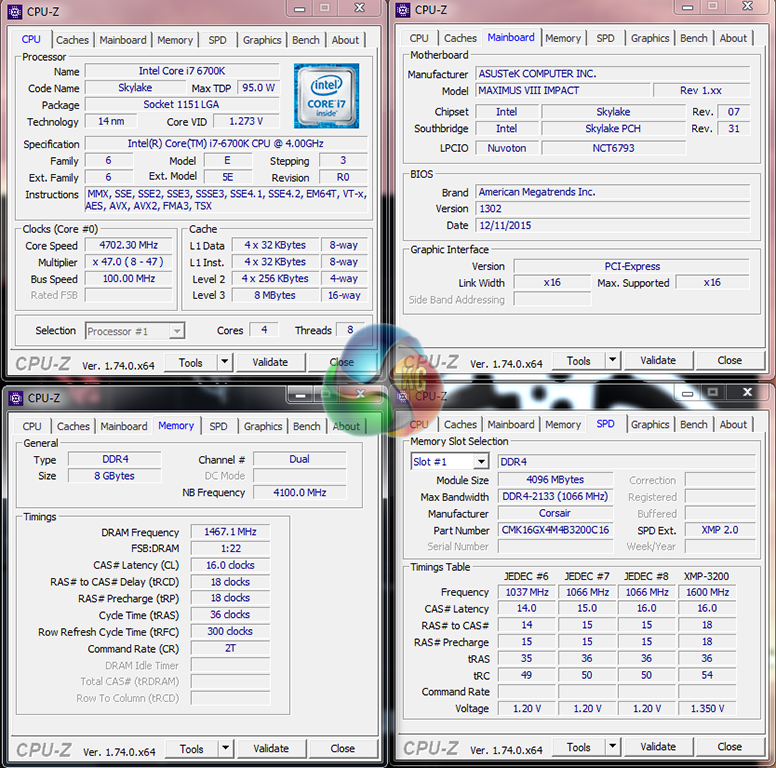This screenshot has width=776, height=768.
Task: Click Tools button in the SPD window
Action: tap(579, 747)
